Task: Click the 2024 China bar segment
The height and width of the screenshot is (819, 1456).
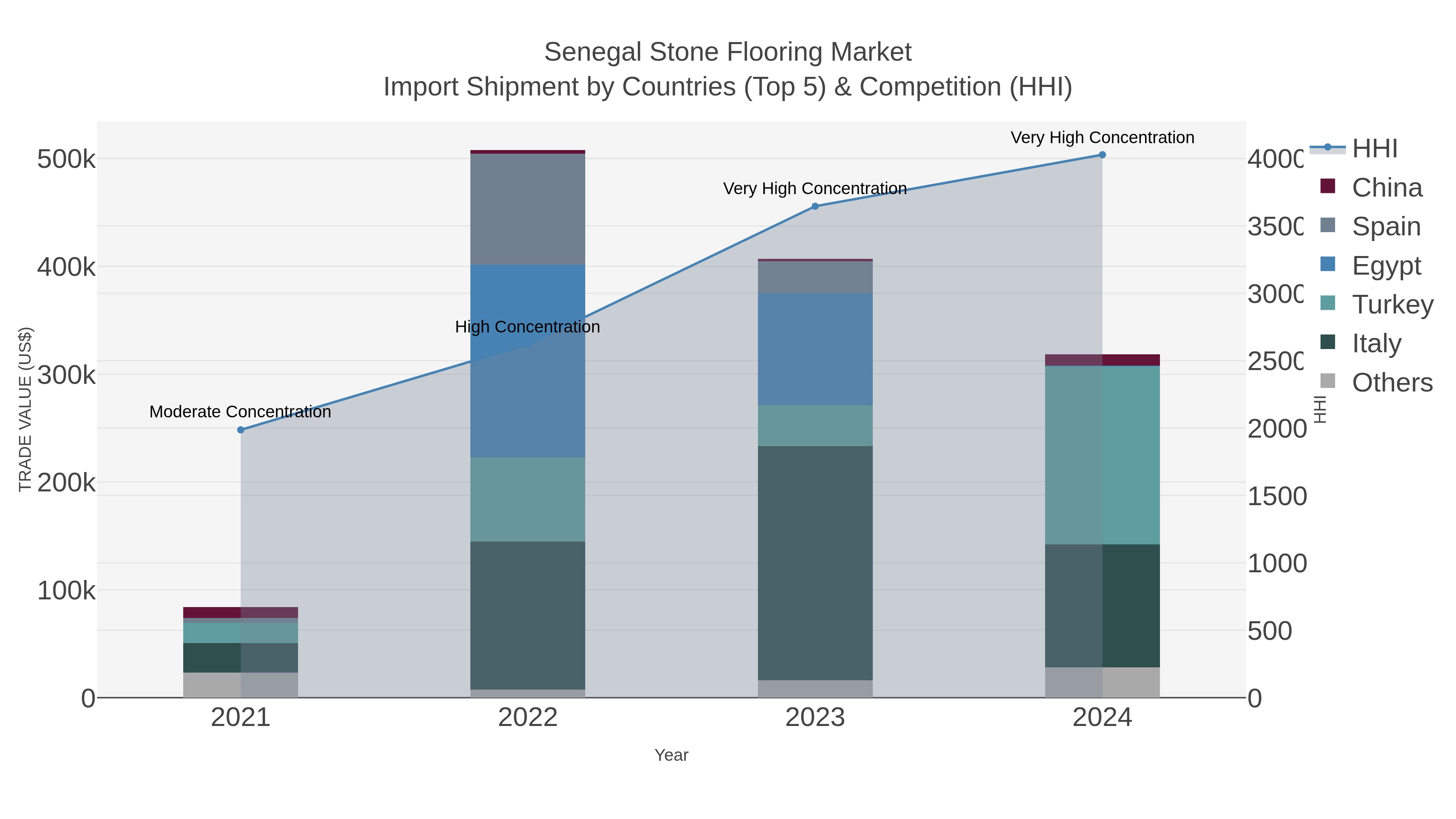Action: pos(1102,360)
